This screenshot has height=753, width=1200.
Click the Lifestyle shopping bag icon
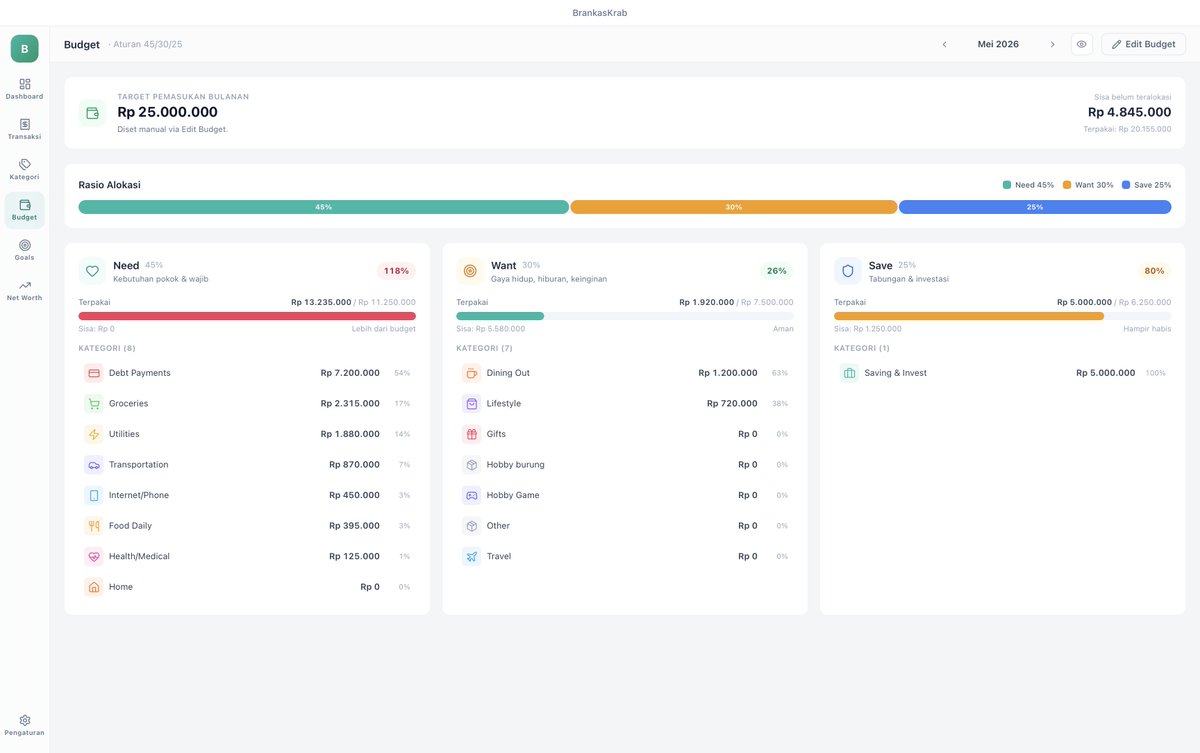point(471,404)
